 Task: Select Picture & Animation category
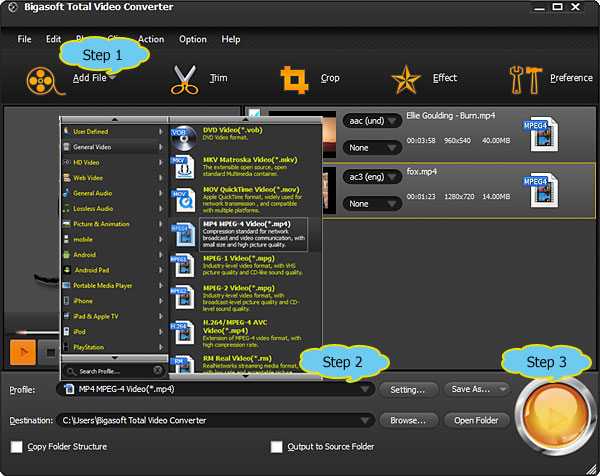(114, 224)
